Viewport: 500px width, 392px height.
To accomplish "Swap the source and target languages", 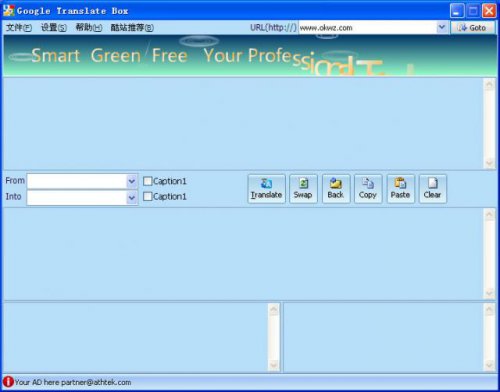I will 303,189.
